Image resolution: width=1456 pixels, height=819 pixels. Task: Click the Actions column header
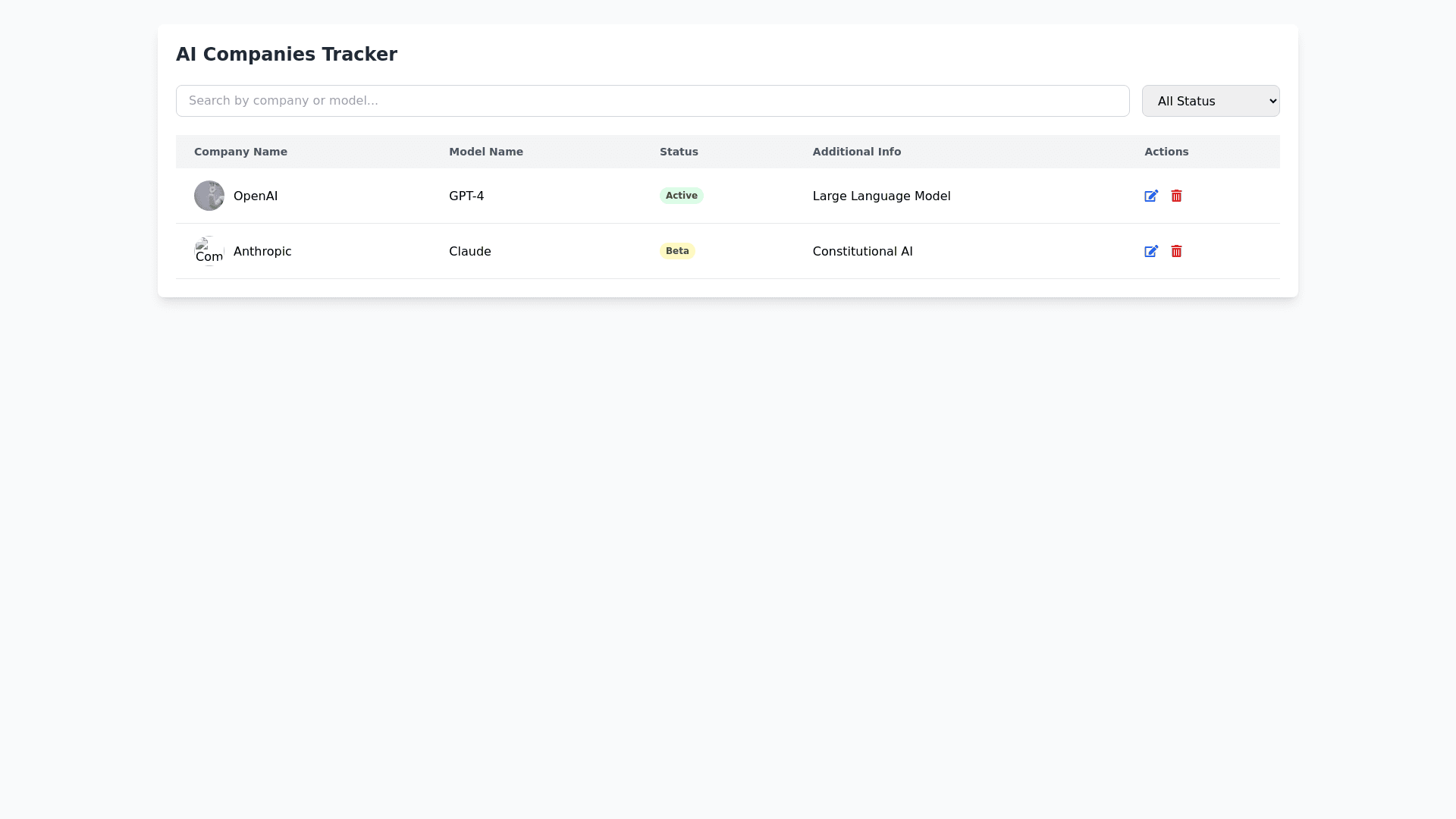coord(1166,152)
